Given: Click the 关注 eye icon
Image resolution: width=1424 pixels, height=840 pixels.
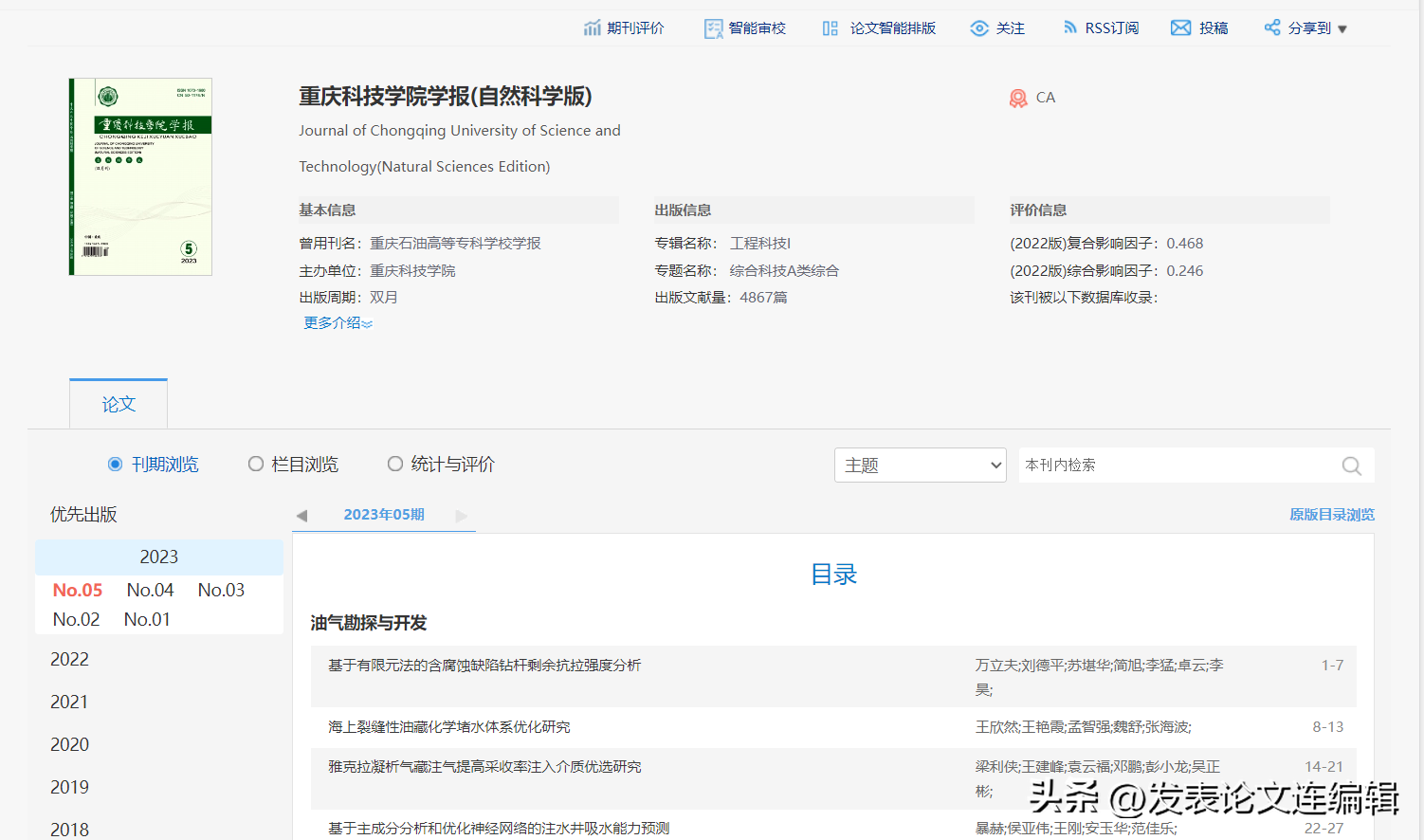Looking at the screenshot, I should [979, 28].
